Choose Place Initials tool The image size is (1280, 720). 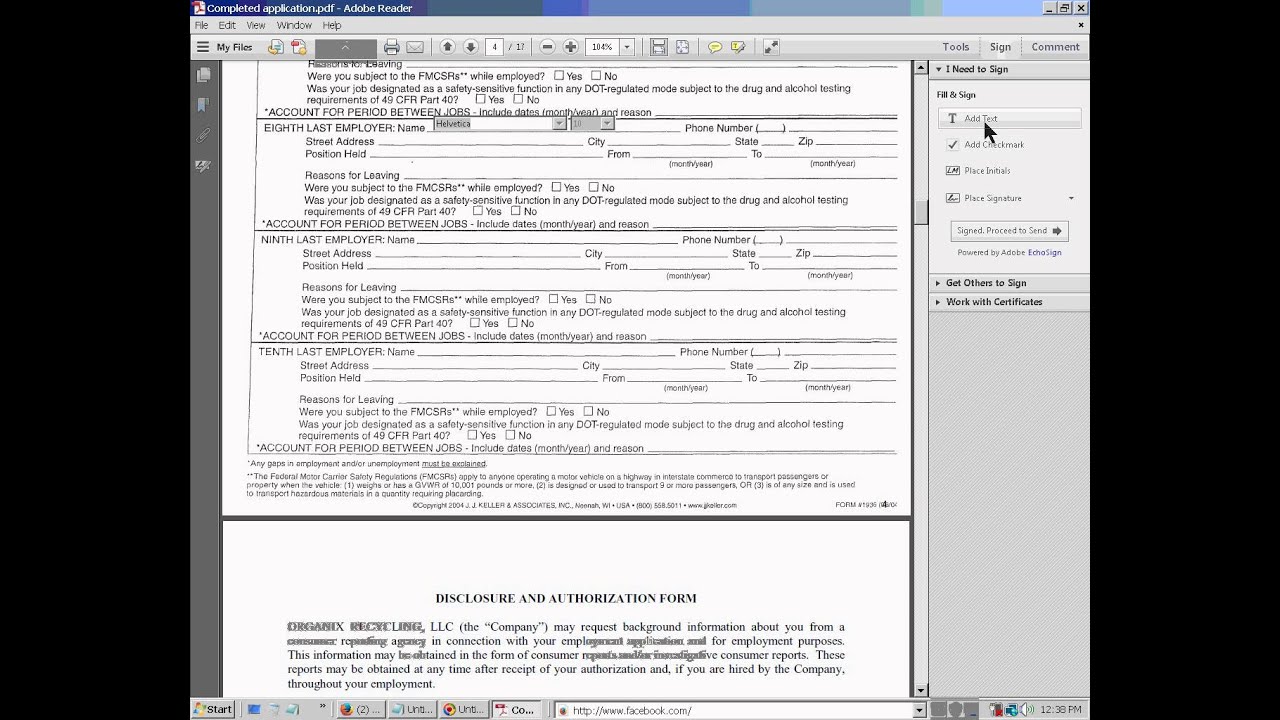(979, 171)
